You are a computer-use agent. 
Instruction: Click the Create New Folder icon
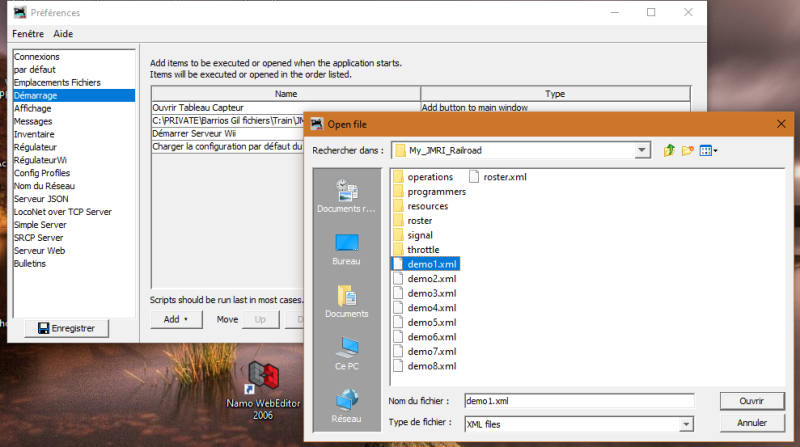click(687, 151)
